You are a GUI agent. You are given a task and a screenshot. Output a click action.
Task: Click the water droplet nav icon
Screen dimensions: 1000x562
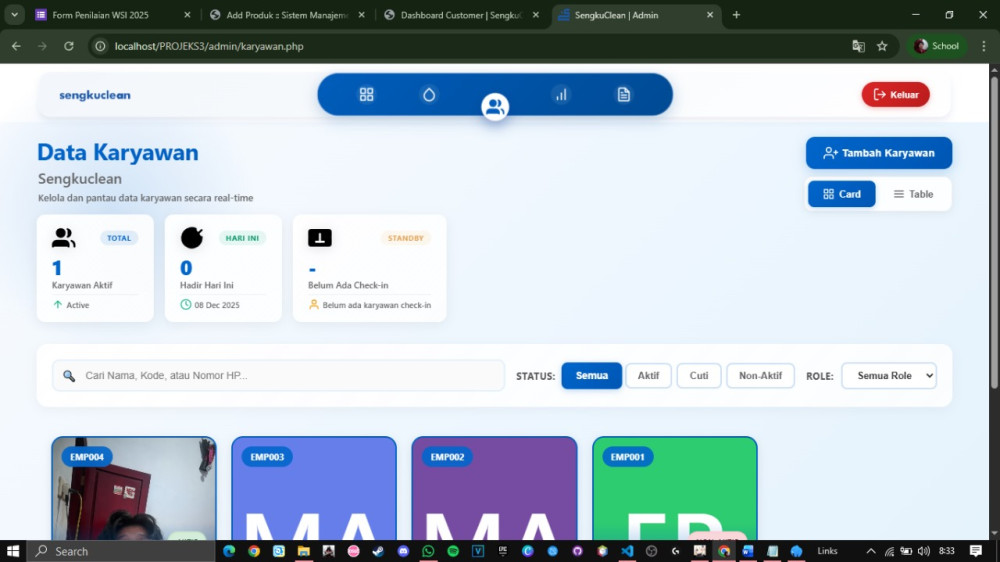[429, 94]
